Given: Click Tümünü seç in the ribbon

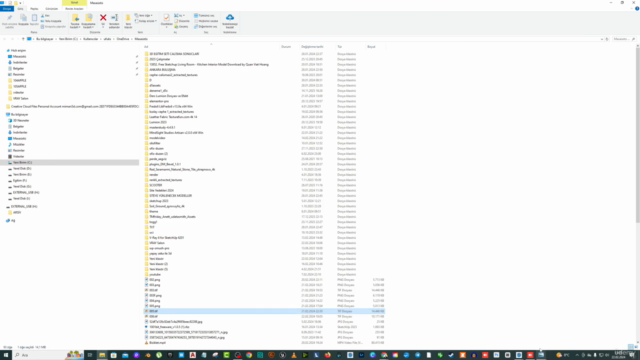Looking at the screenshot, I should pyautogui.click(x=204, y=16).
